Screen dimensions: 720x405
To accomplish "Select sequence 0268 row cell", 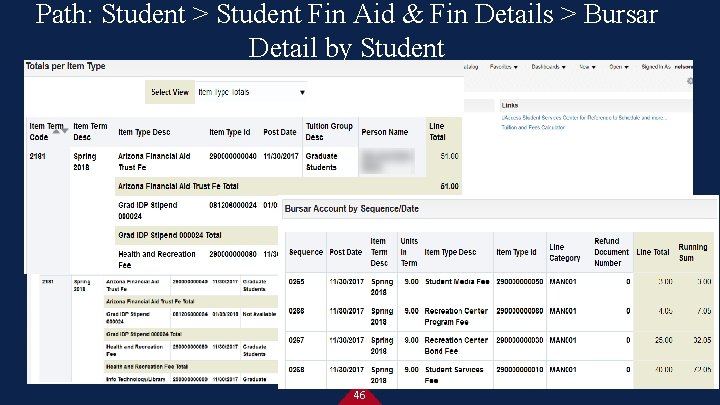I will (297, 370).
